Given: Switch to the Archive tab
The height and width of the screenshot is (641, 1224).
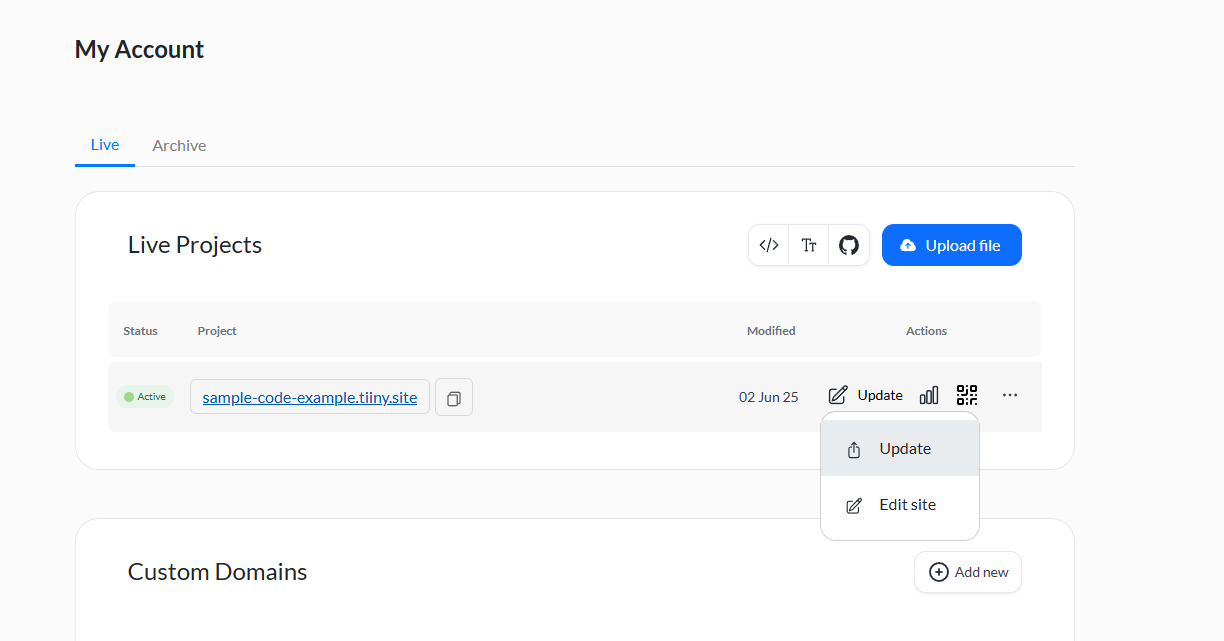Looking at the screenshot, I should pyautogui.click(x=179, y=146).
